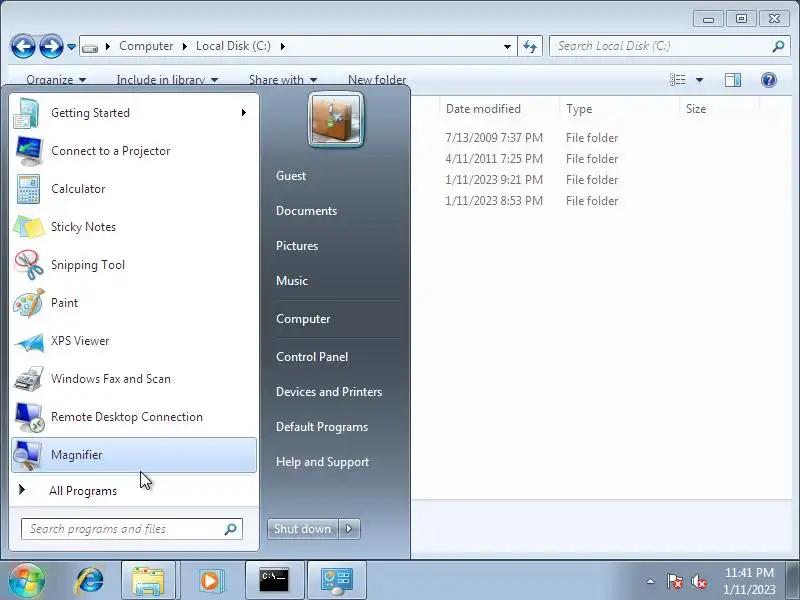This screenshot has height=600, width=800.
Task: Click the change view icon
Action: [678, 80]
